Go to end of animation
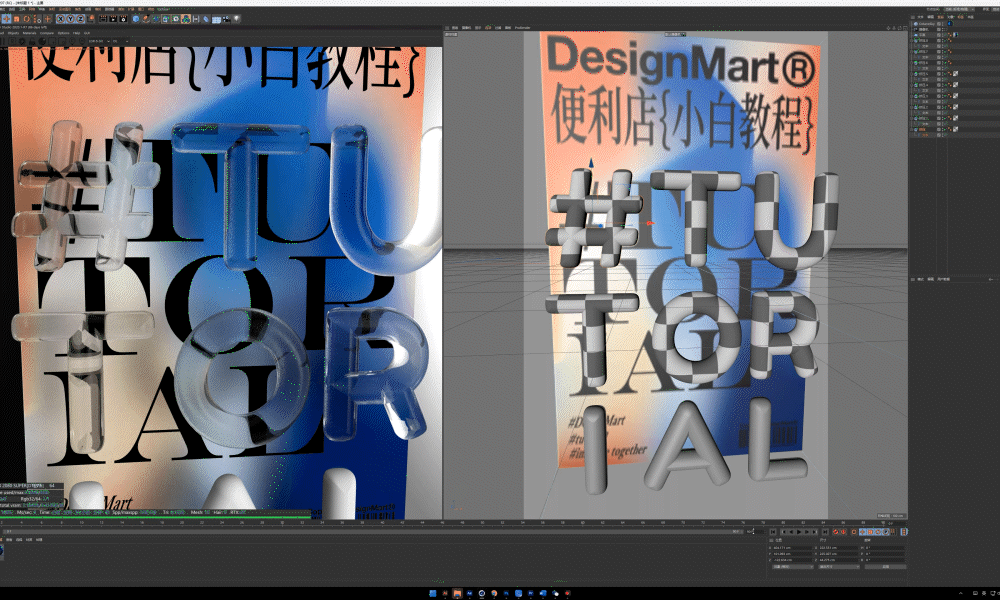Image resolution: width=1000 pixels, height=600 pixels. coord(825,532)
